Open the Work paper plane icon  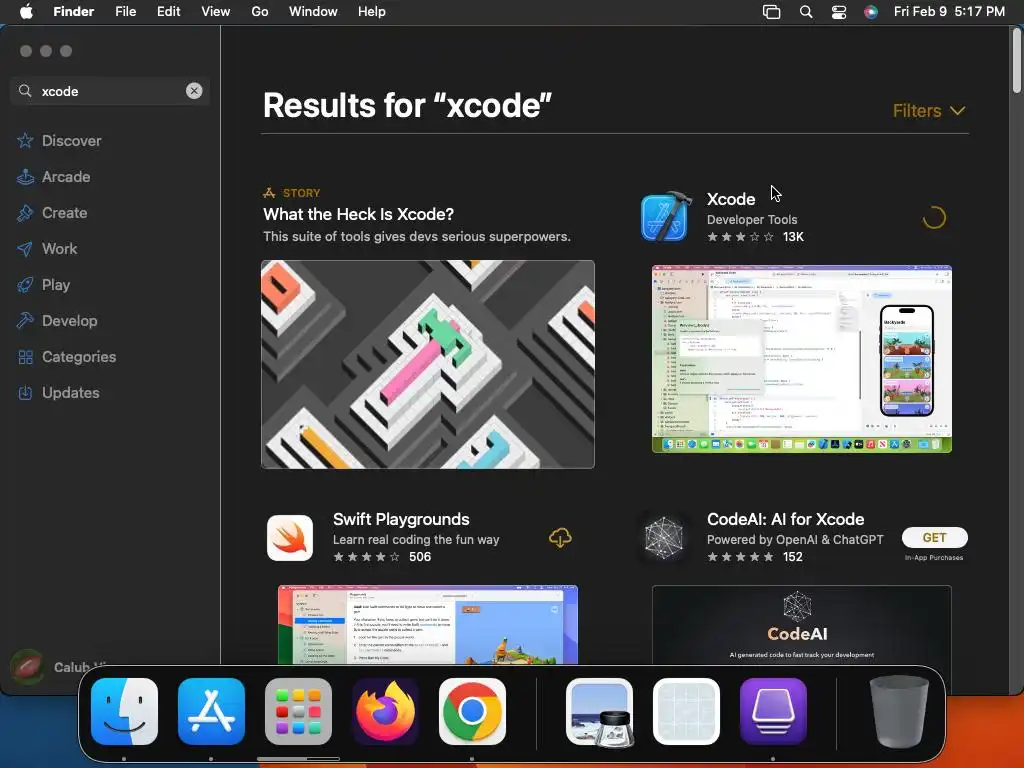25,248
